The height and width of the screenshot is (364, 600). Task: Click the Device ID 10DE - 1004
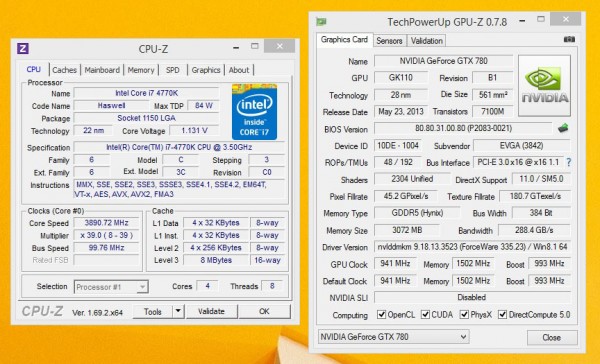click(x=398, y=145)
